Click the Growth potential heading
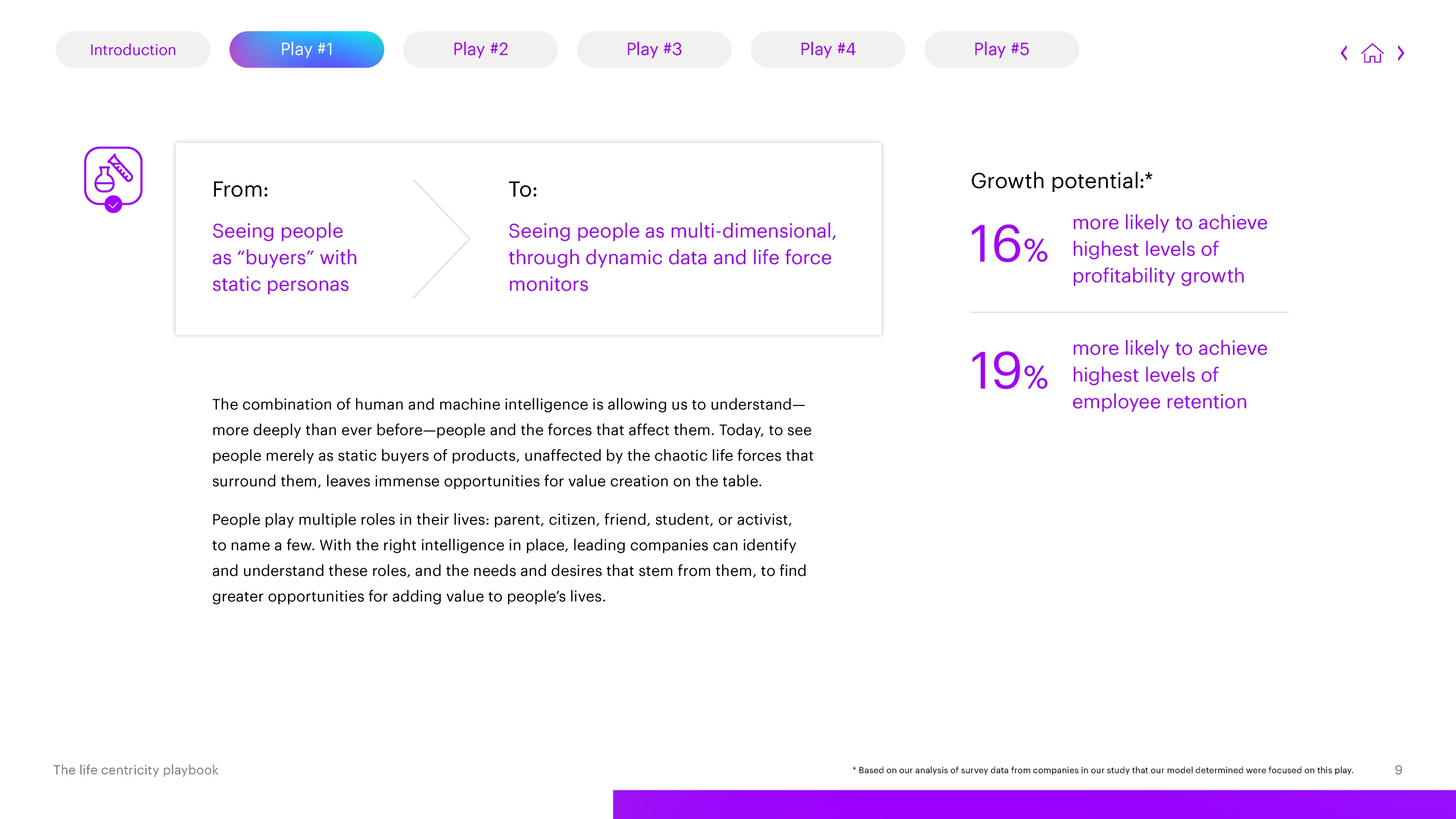 1062,181
